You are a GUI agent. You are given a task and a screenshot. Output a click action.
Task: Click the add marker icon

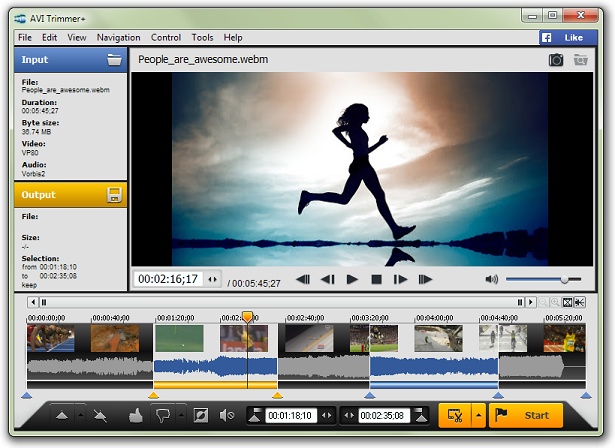click(x=62, y=415)
